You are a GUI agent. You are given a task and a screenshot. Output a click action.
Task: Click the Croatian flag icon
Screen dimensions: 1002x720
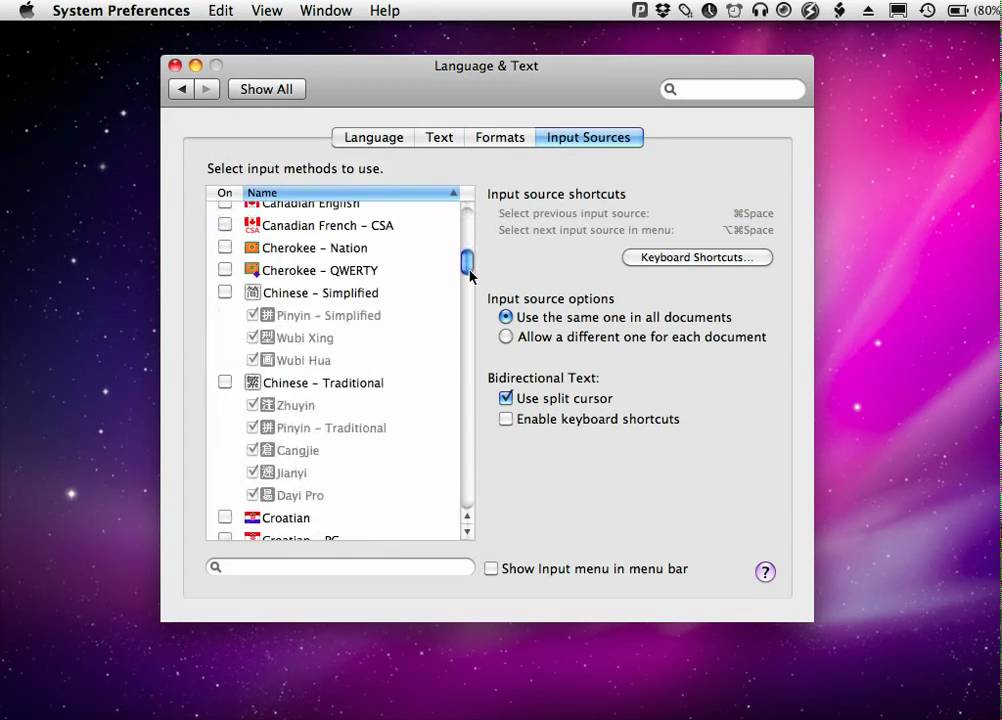252,517
